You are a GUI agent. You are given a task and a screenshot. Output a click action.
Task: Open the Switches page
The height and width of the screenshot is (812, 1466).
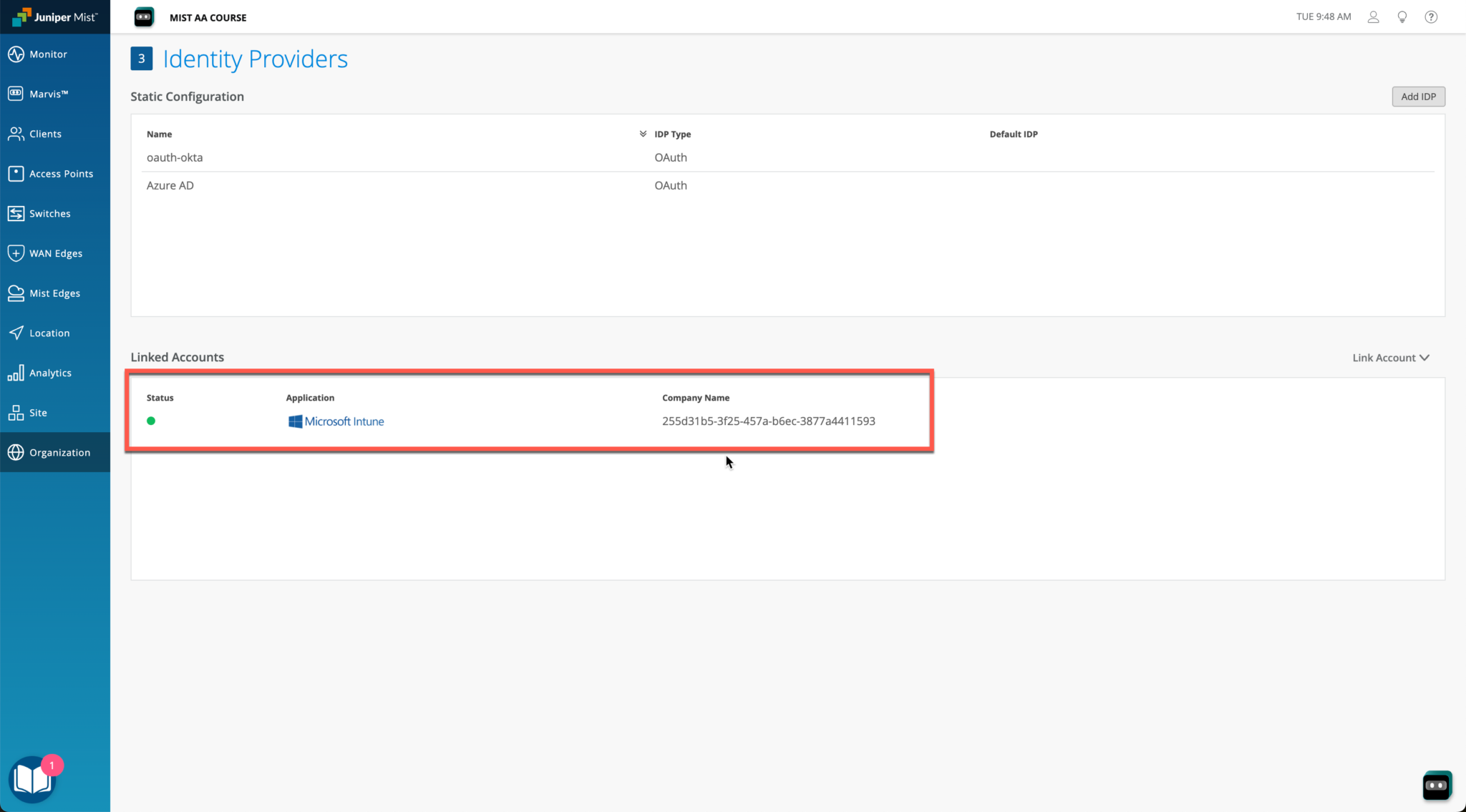tap(49, 213)
